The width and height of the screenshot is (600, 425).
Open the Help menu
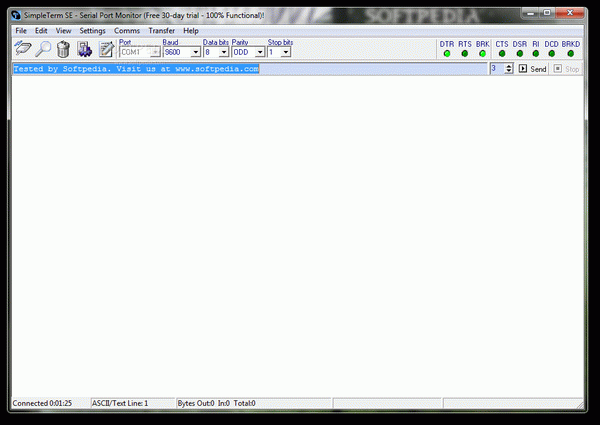pos(191,31)
